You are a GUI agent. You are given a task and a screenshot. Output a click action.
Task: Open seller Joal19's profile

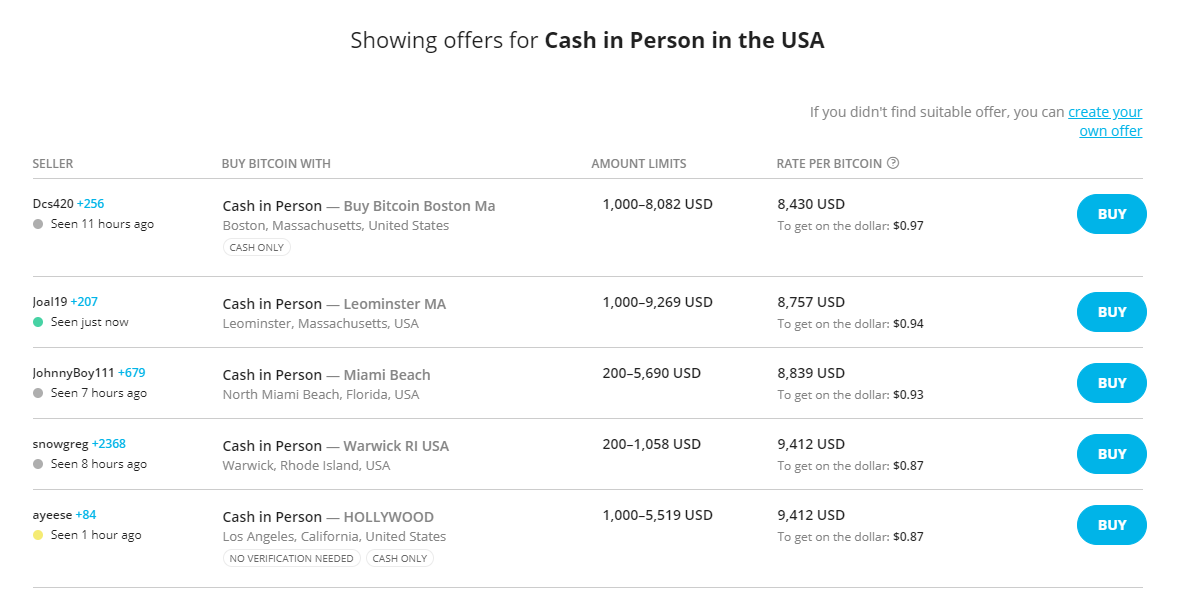click(50, 301)
